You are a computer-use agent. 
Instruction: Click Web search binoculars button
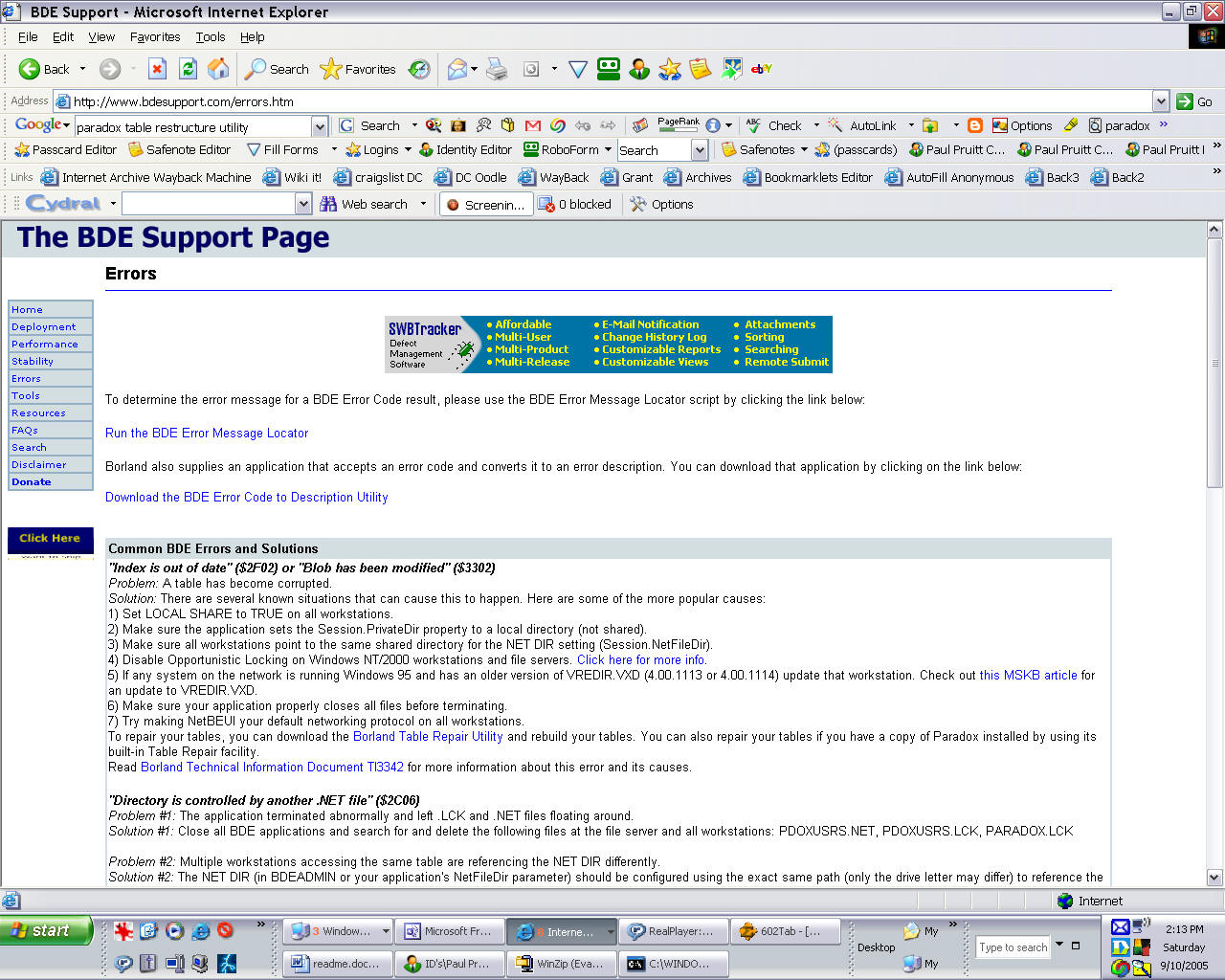pyautogui.click(x=364, y=204)
